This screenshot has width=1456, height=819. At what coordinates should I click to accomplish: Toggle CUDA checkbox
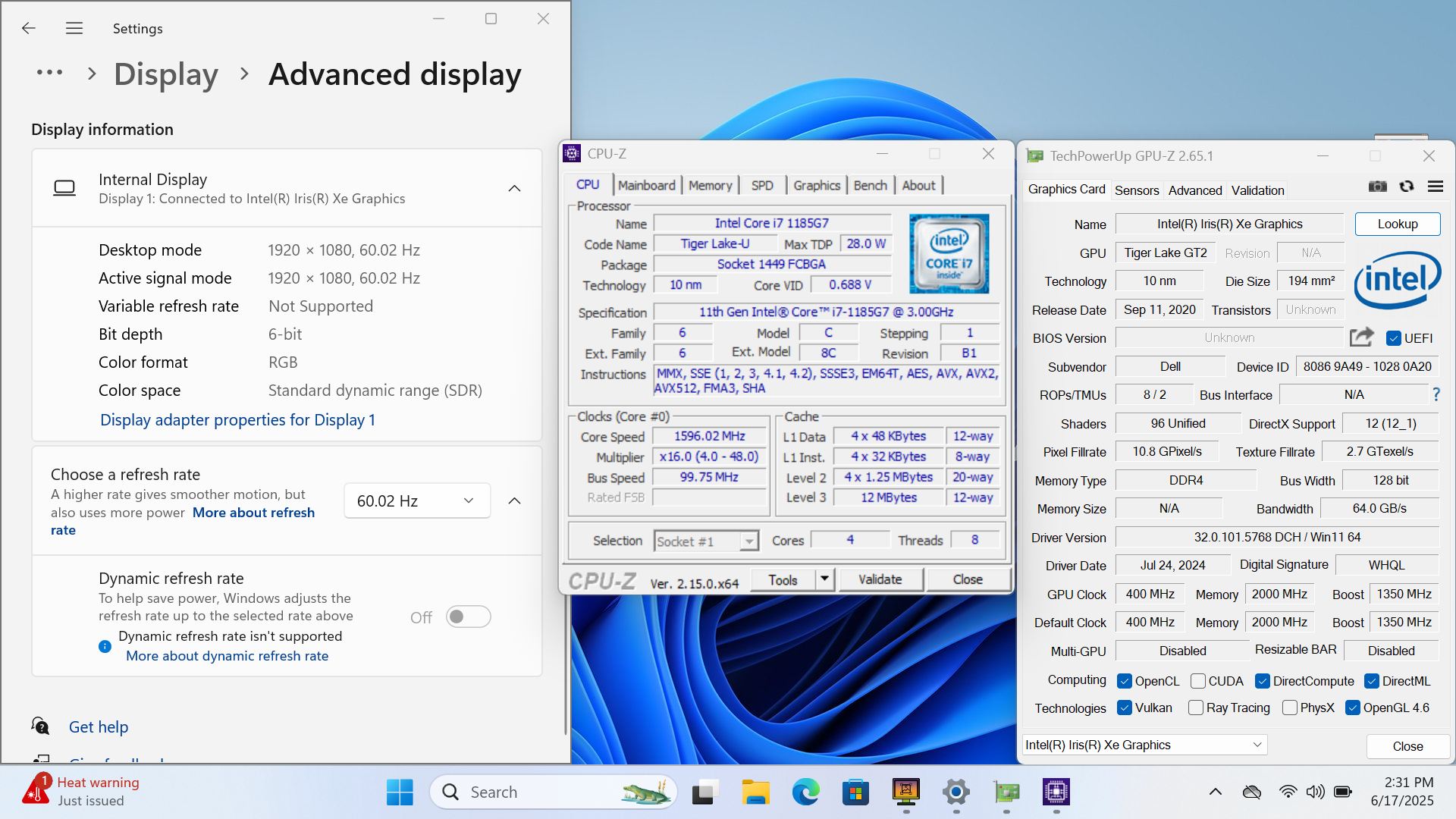click(1197, 681)
